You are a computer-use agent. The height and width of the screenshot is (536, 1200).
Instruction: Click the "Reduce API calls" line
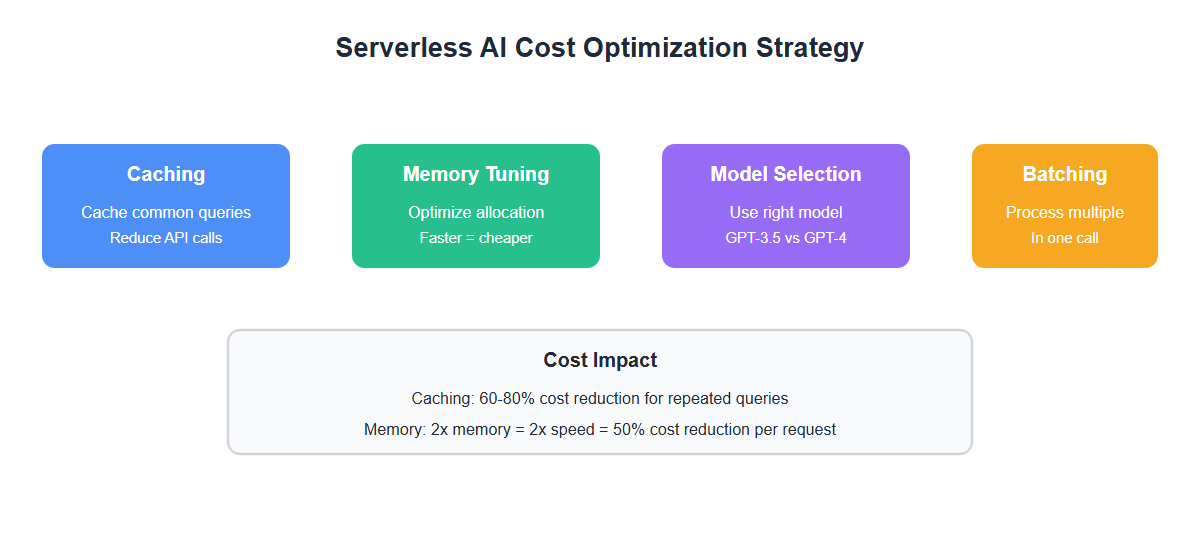[x=166, y=238]
